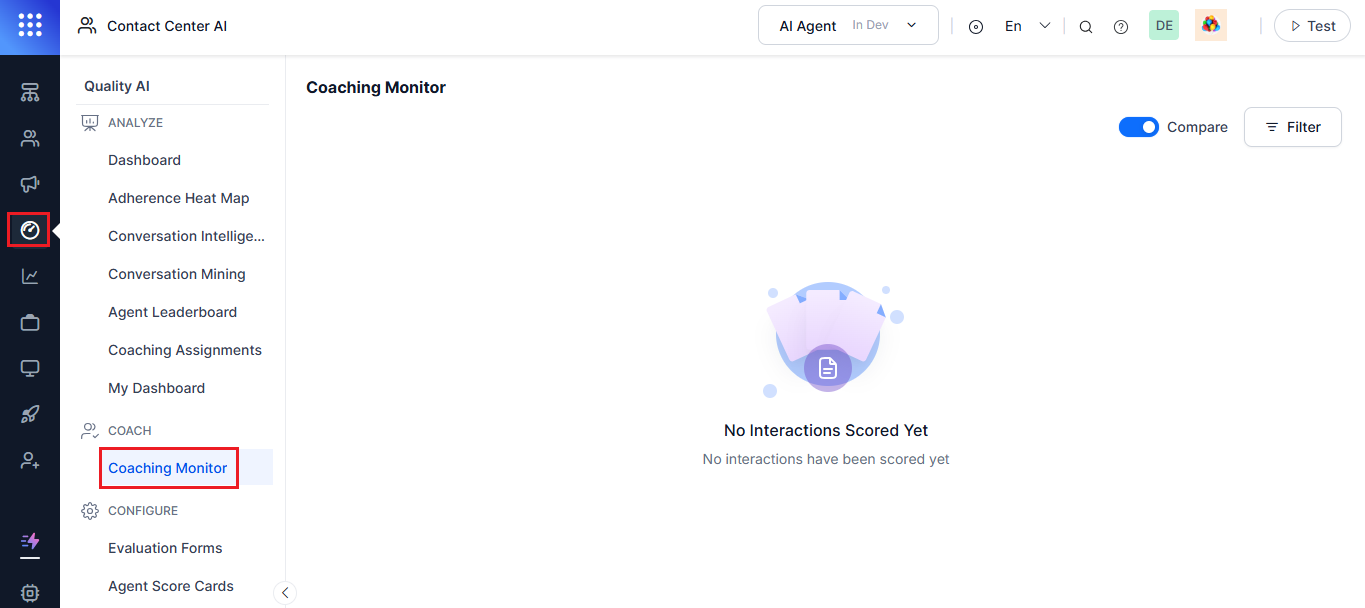Click the DE user avatar
This screenshot has height=608, width=1365.
pyautogui.click(x=1164, y=26)
